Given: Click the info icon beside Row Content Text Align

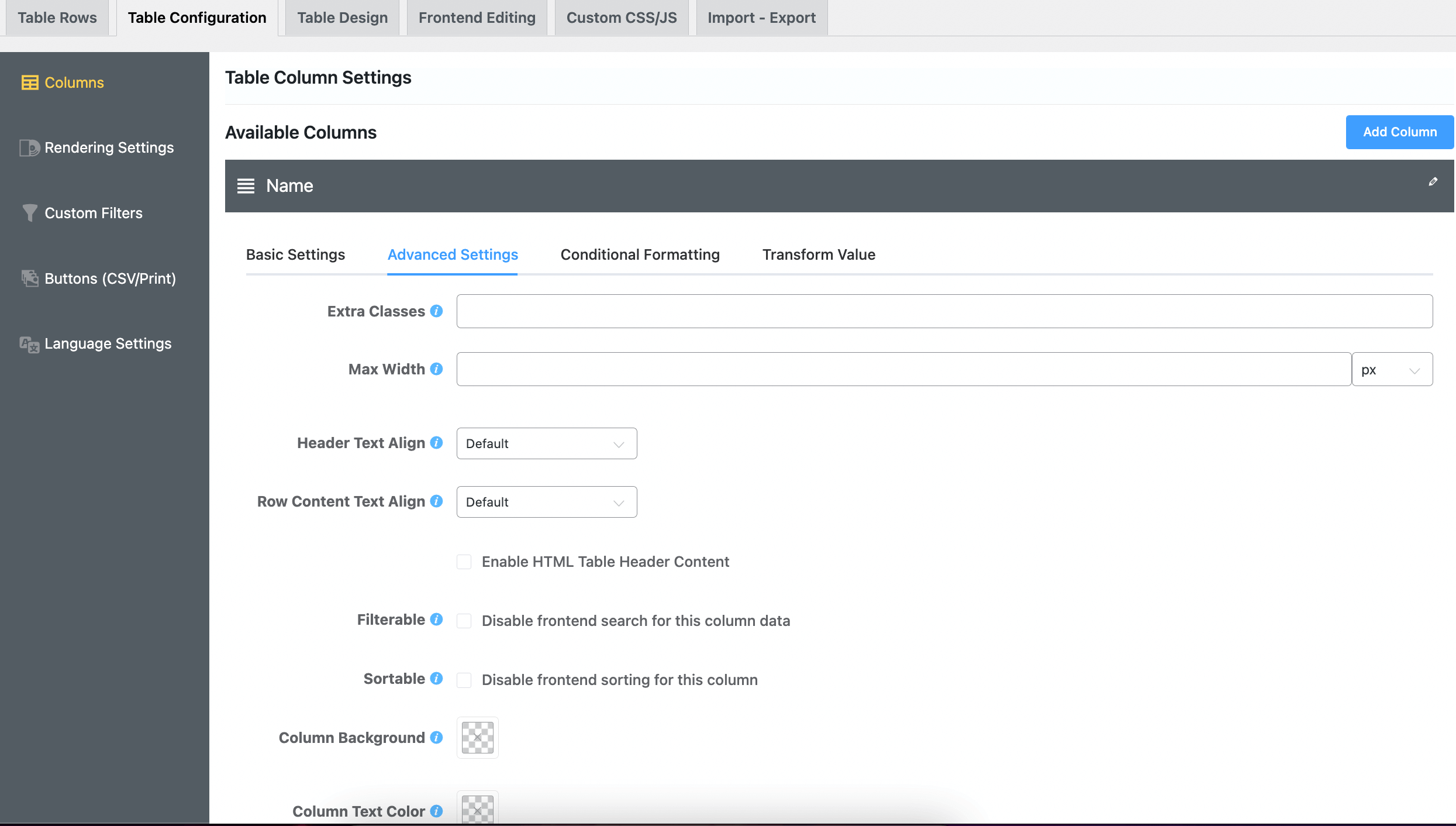Looking at the screenshot, I should (x=436, y=501).
